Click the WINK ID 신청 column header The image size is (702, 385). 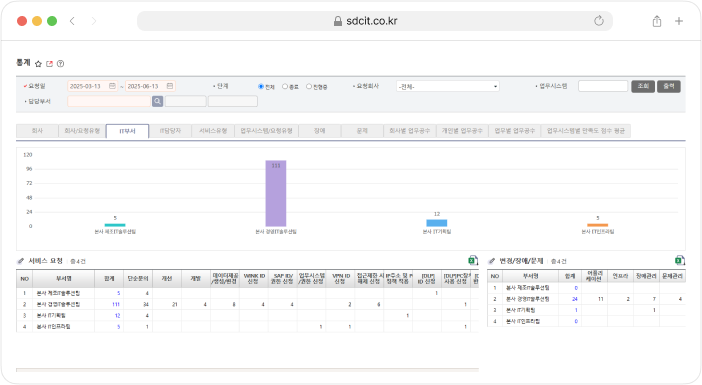click(x=254, y=278)
